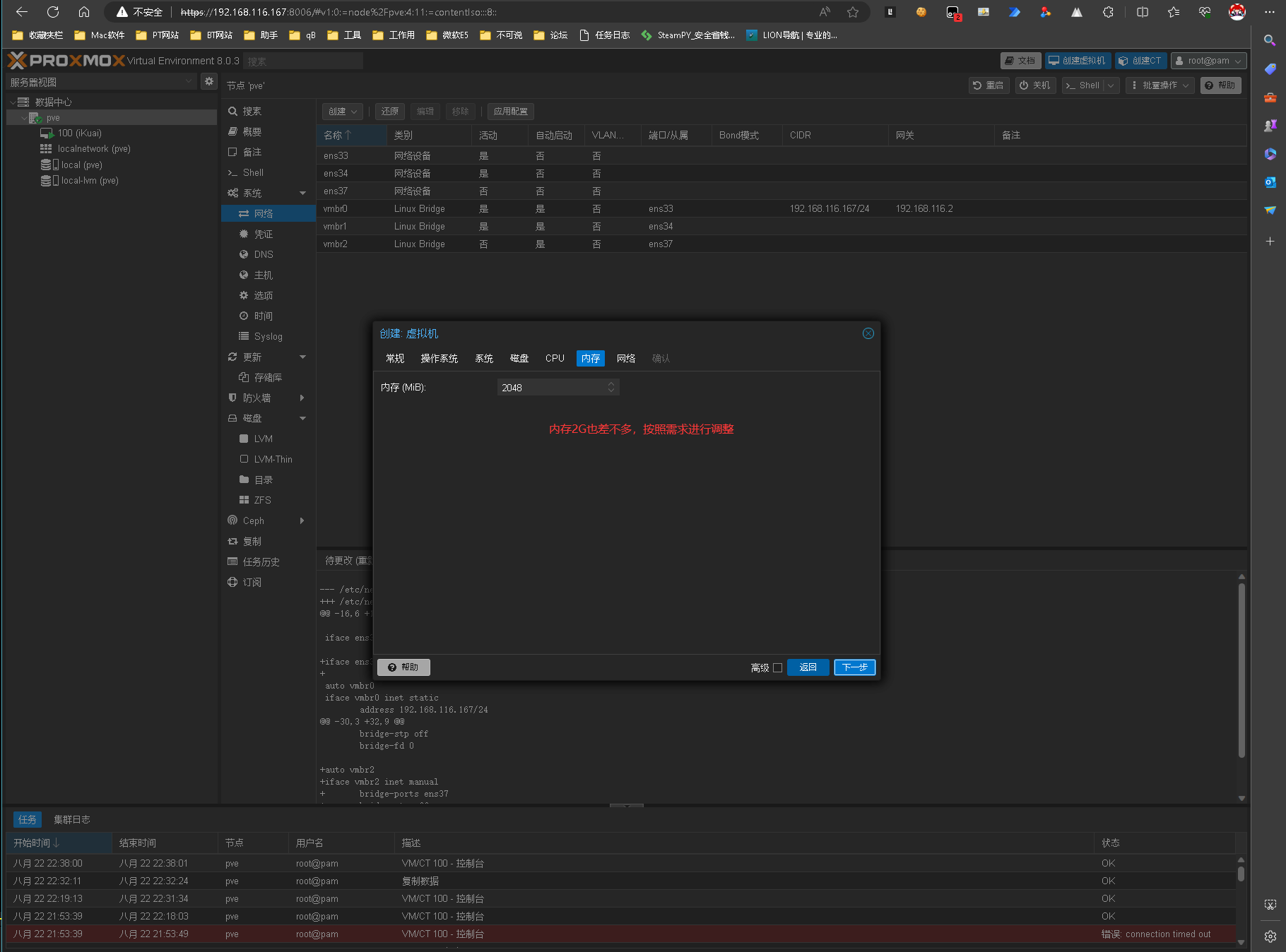Close the Create VM dialog
Image resolution: width=1286 pixels, height=952 pixels.
pyautogui.click(x=868, y=333)
